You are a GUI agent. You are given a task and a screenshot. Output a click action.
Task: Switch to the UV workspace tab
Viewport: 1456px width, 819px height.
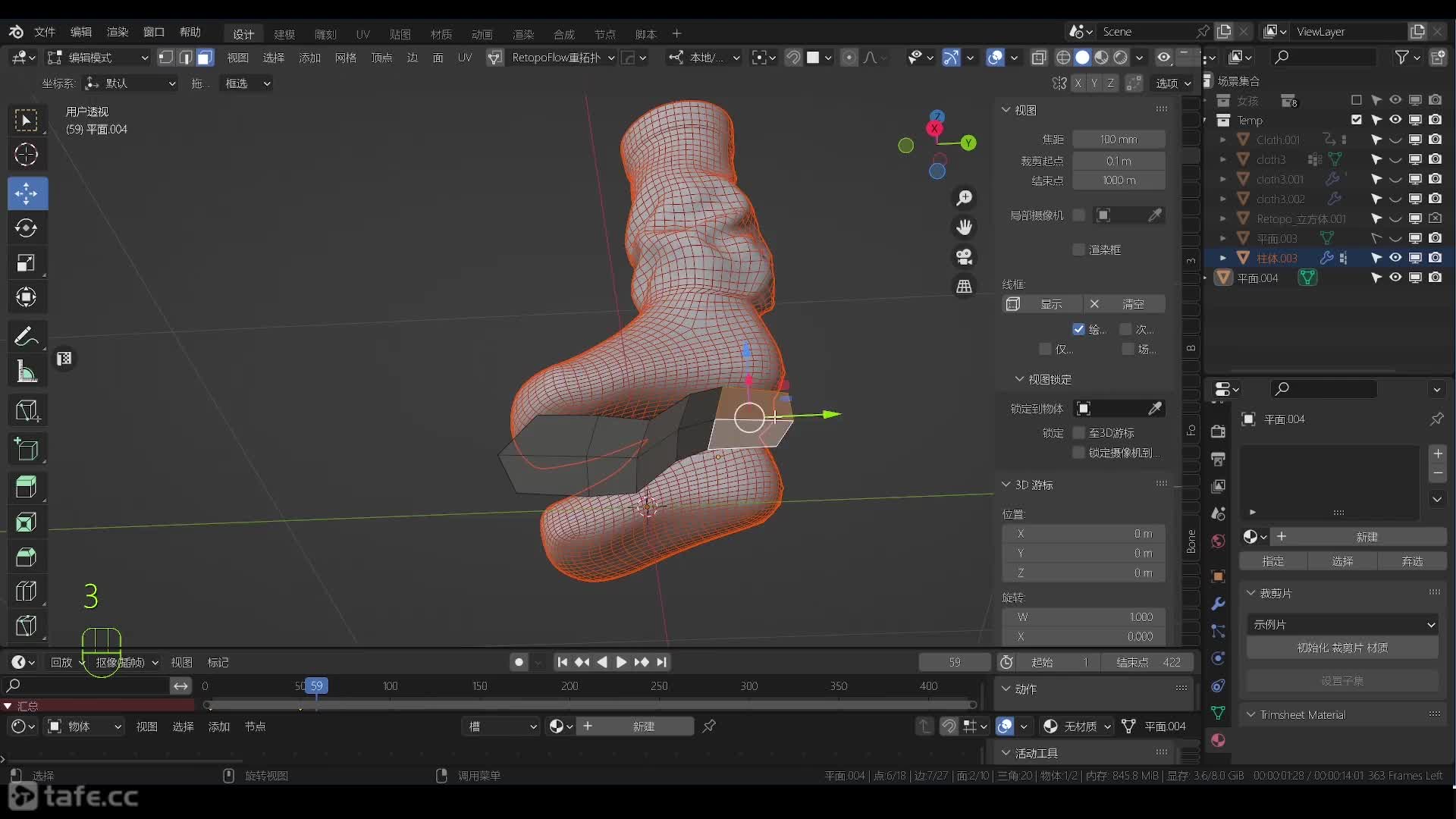[362, 34]
